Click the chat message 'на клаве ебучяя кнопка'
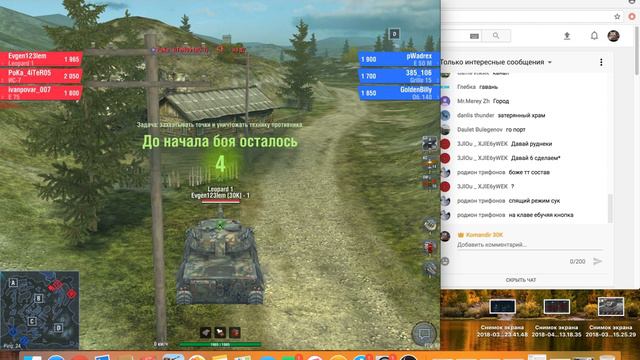 [x=541, y=215]
